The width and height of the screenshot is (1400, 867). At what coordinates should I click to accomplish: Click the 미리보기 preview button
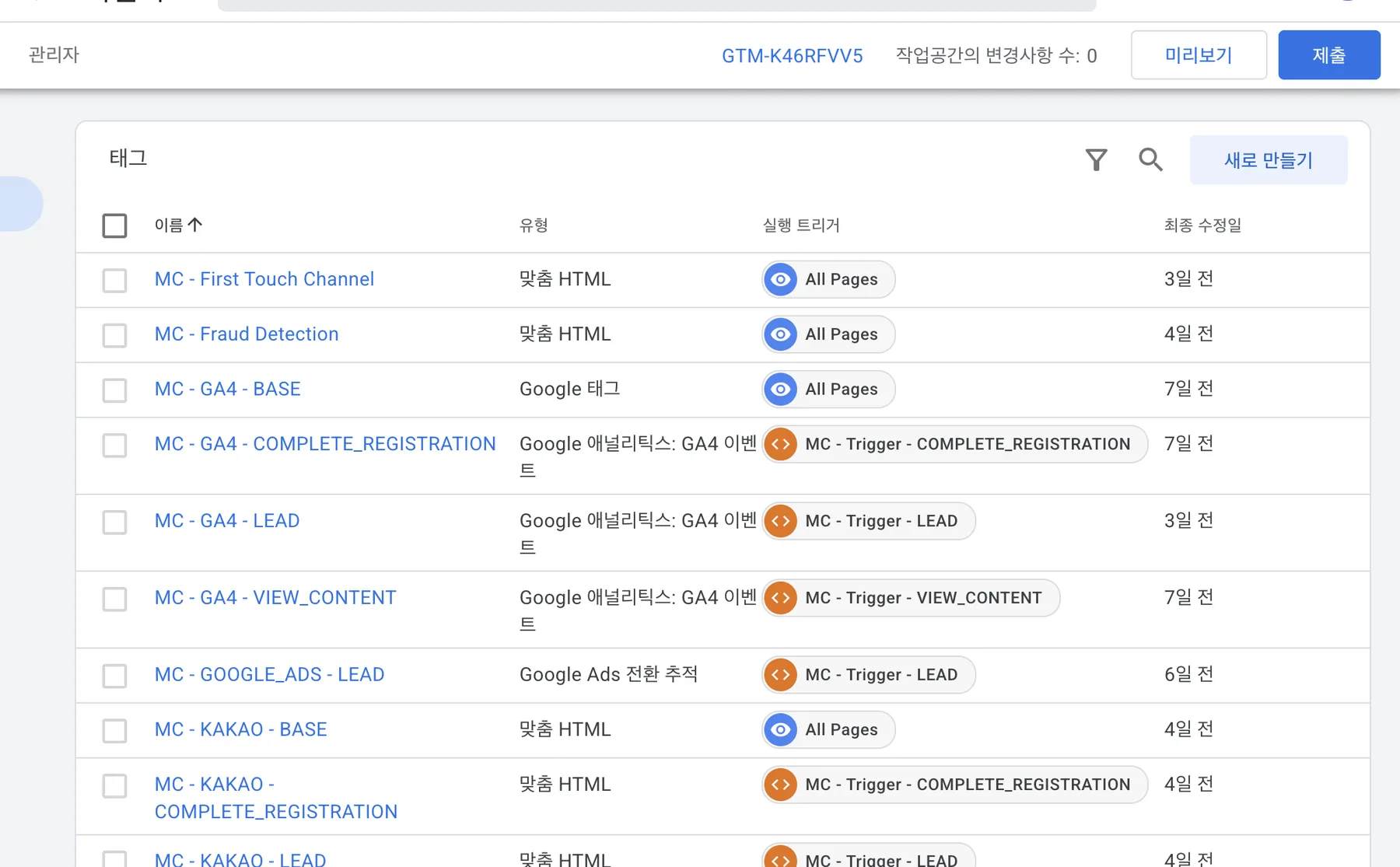tap(1199, 55)
